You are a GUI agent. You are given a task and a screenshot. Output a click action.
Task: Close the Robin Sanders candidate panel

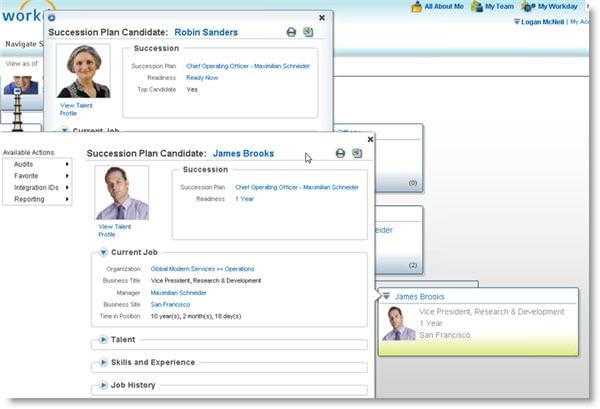[x=322, y=18]
